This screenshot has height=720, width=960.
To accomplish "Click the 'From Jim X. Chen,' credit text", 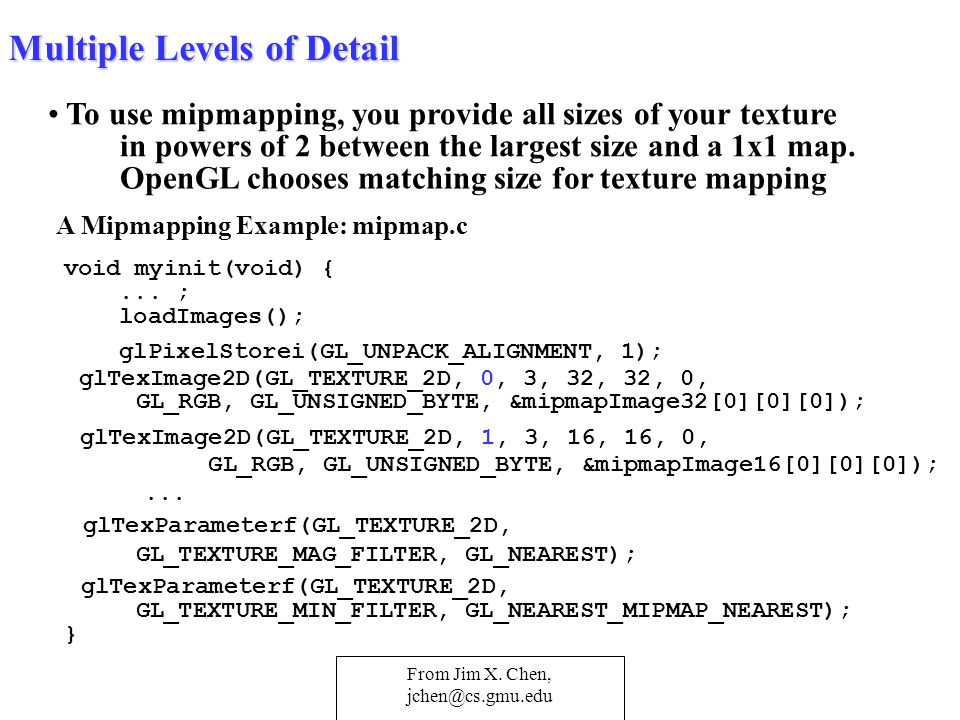I will [x=479, y=674].
